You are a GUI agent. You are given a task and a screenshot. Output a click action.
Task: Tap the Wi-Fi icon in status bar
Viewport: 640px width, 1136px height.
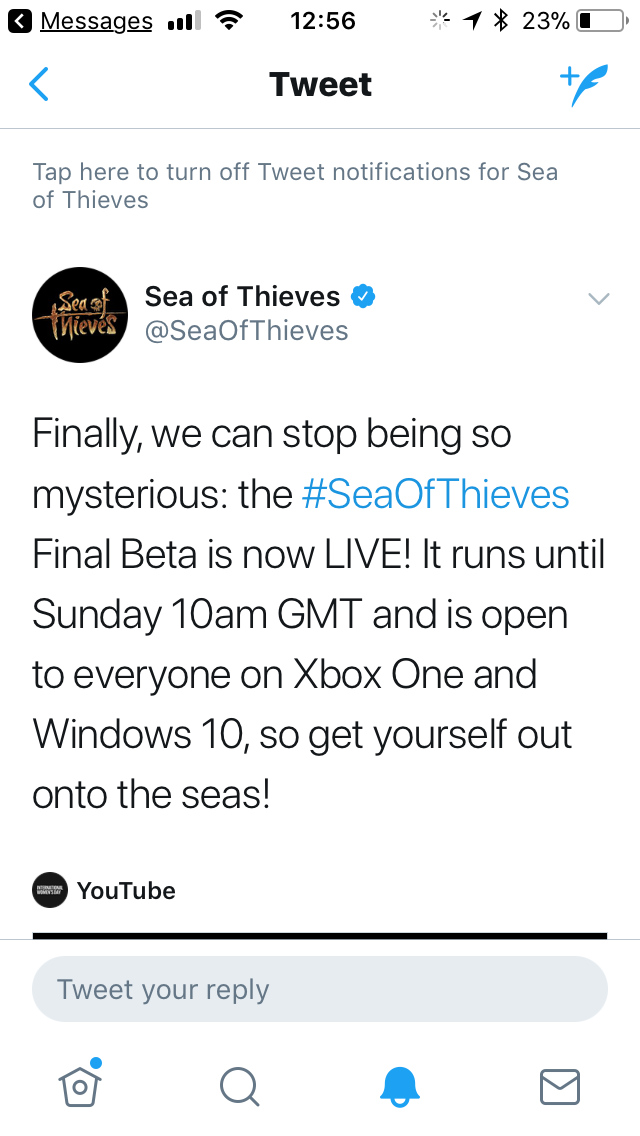click(230, 21)
